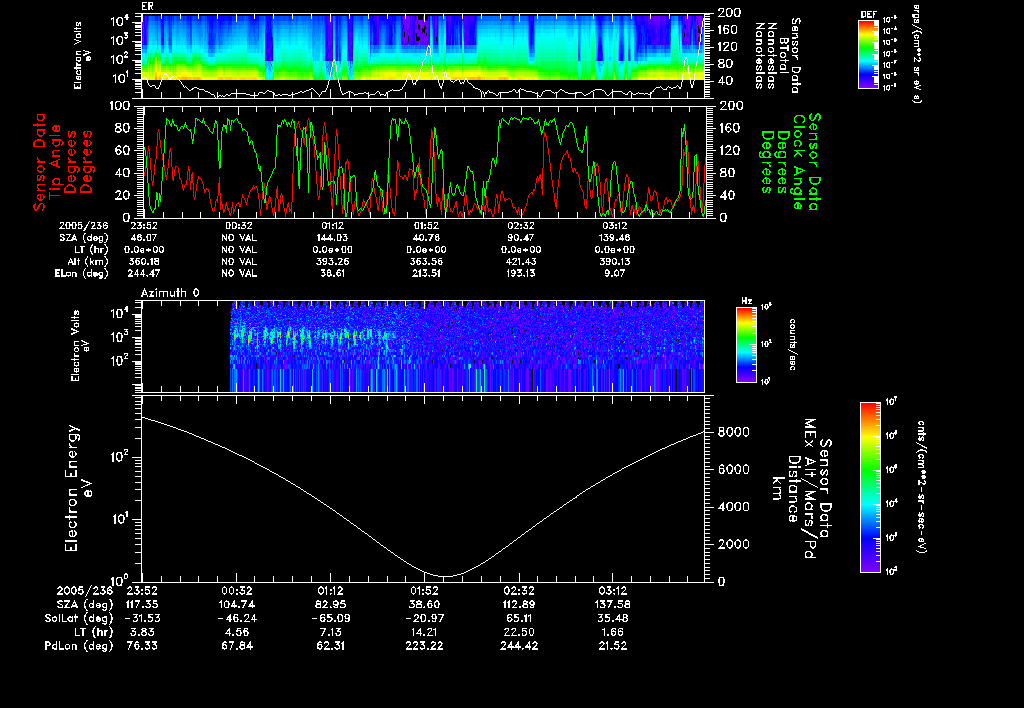Click the ELon value '9.07'
Viewport: 1024px width, 708px height.
point(615,273)
